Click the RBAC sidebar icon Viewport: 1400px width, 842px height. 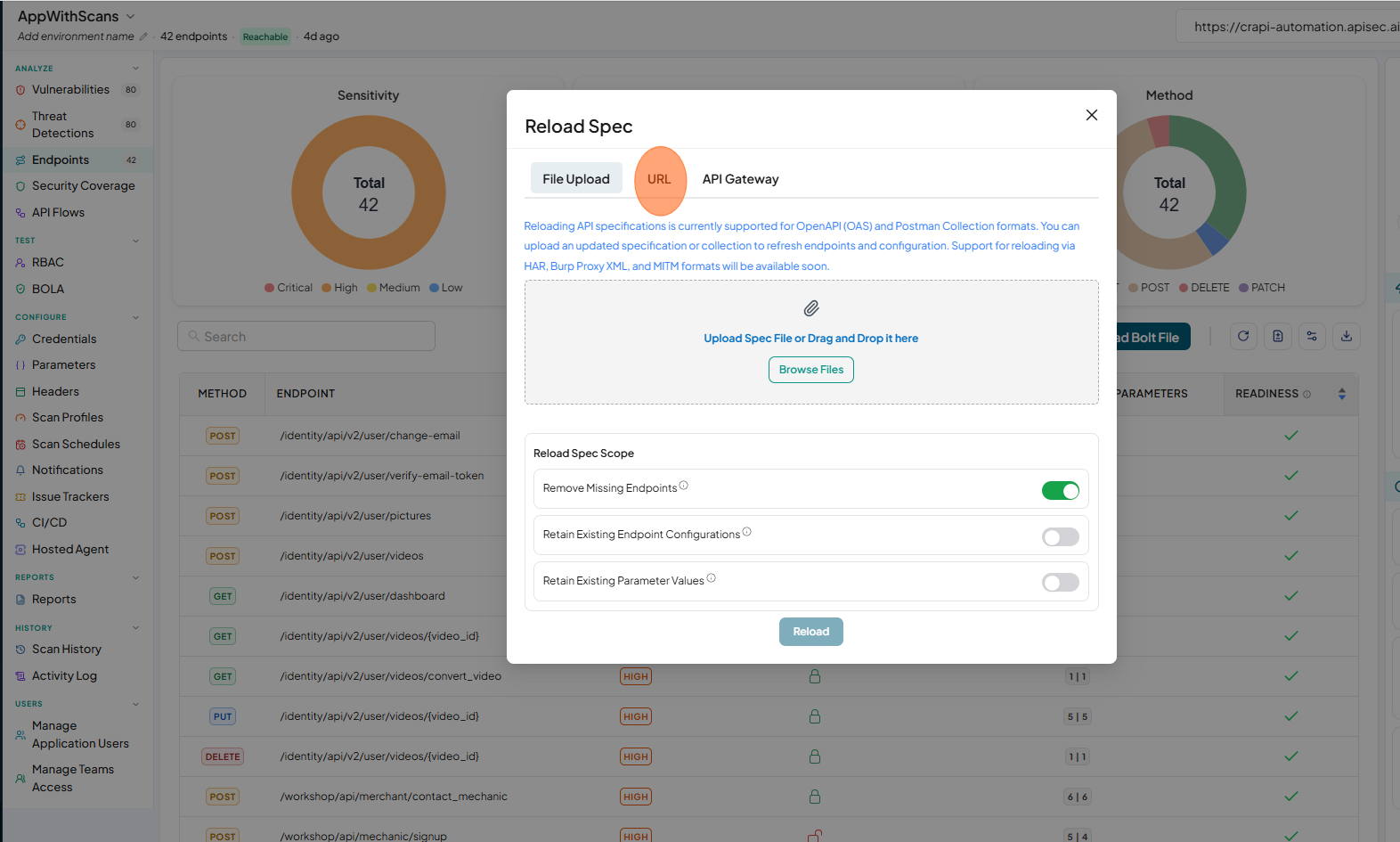click(x=20, y=263)
